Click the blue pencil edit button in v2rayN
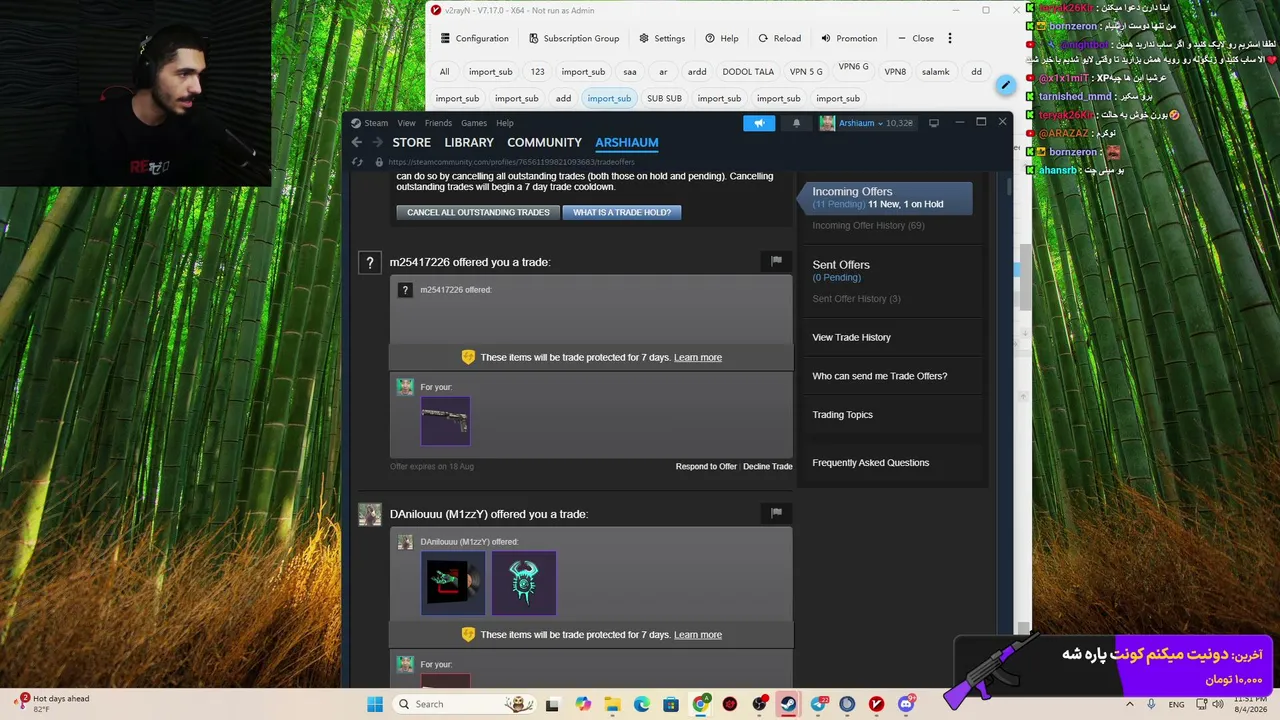Screen dimensions: 1280x720 tap(1005, 85)
